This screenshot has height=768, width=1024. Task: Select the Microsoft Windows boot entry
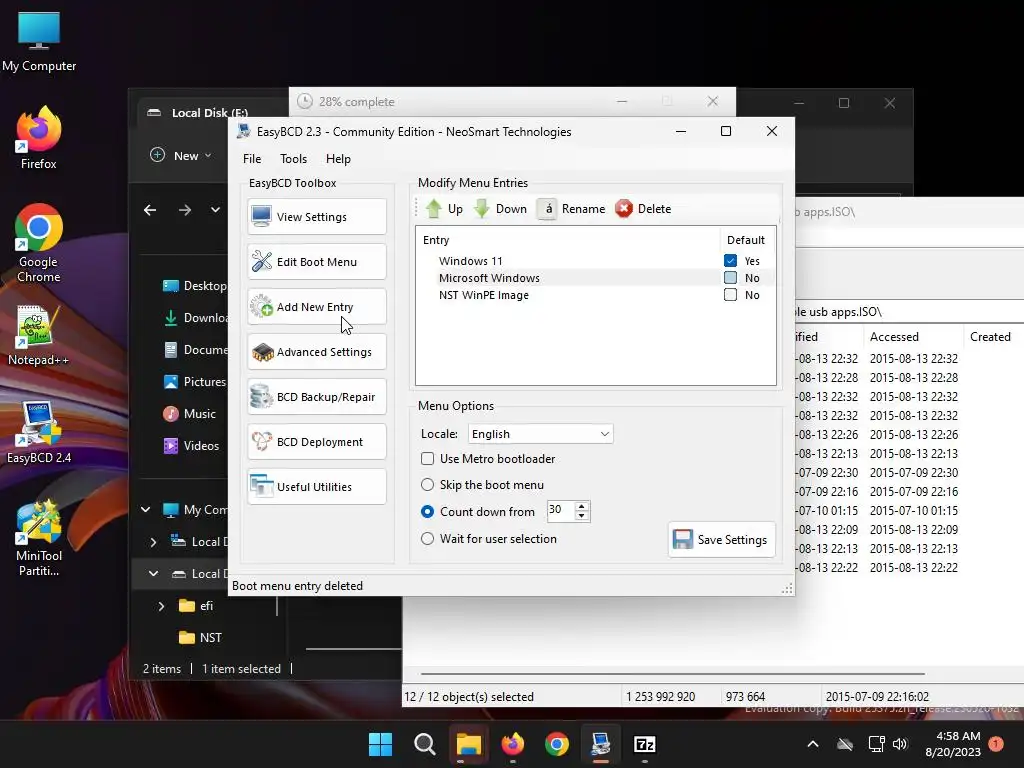click(489, 278)
